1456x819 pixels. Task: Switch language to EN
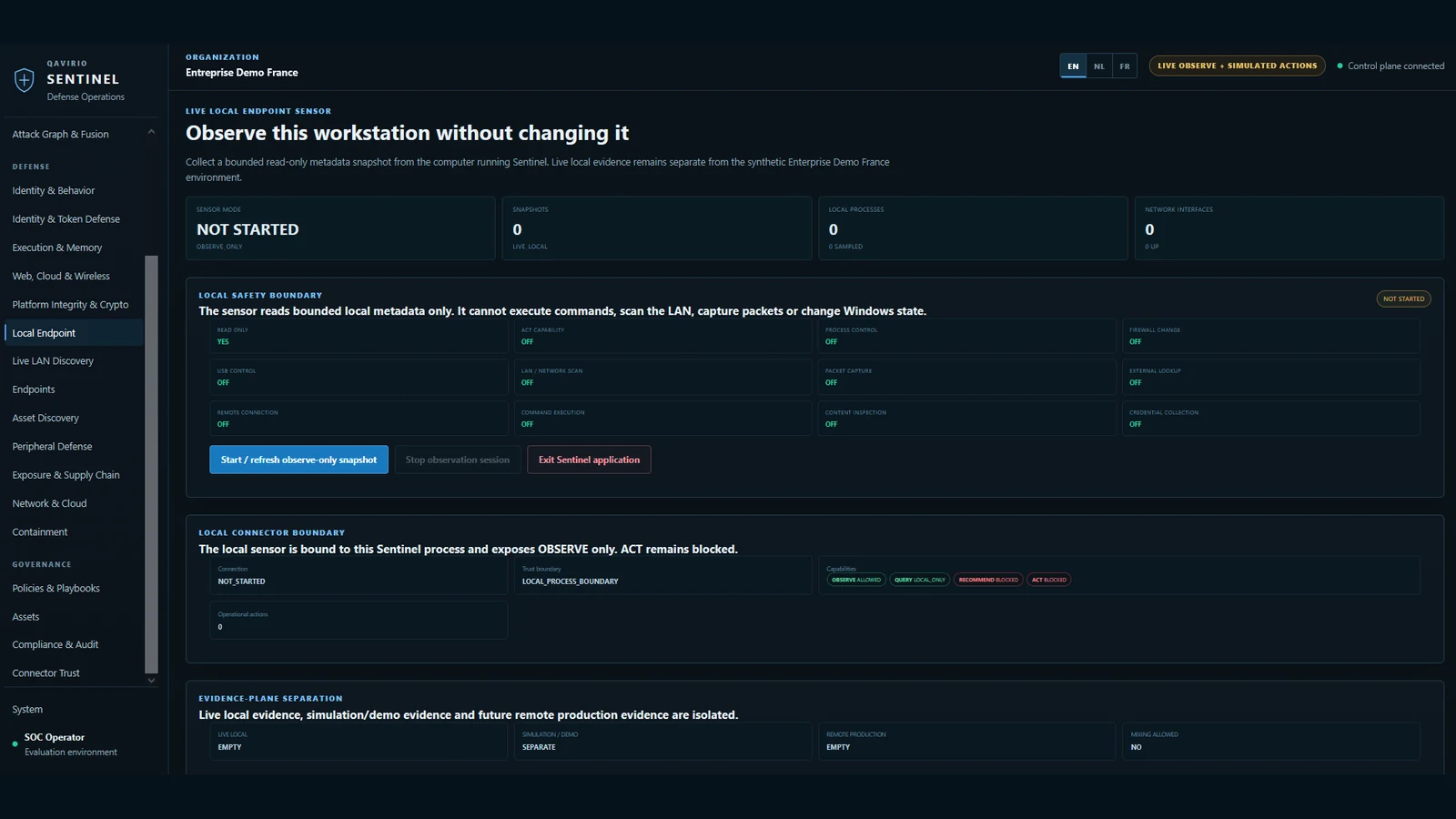pyautogui.click(x=1073, y=66)
